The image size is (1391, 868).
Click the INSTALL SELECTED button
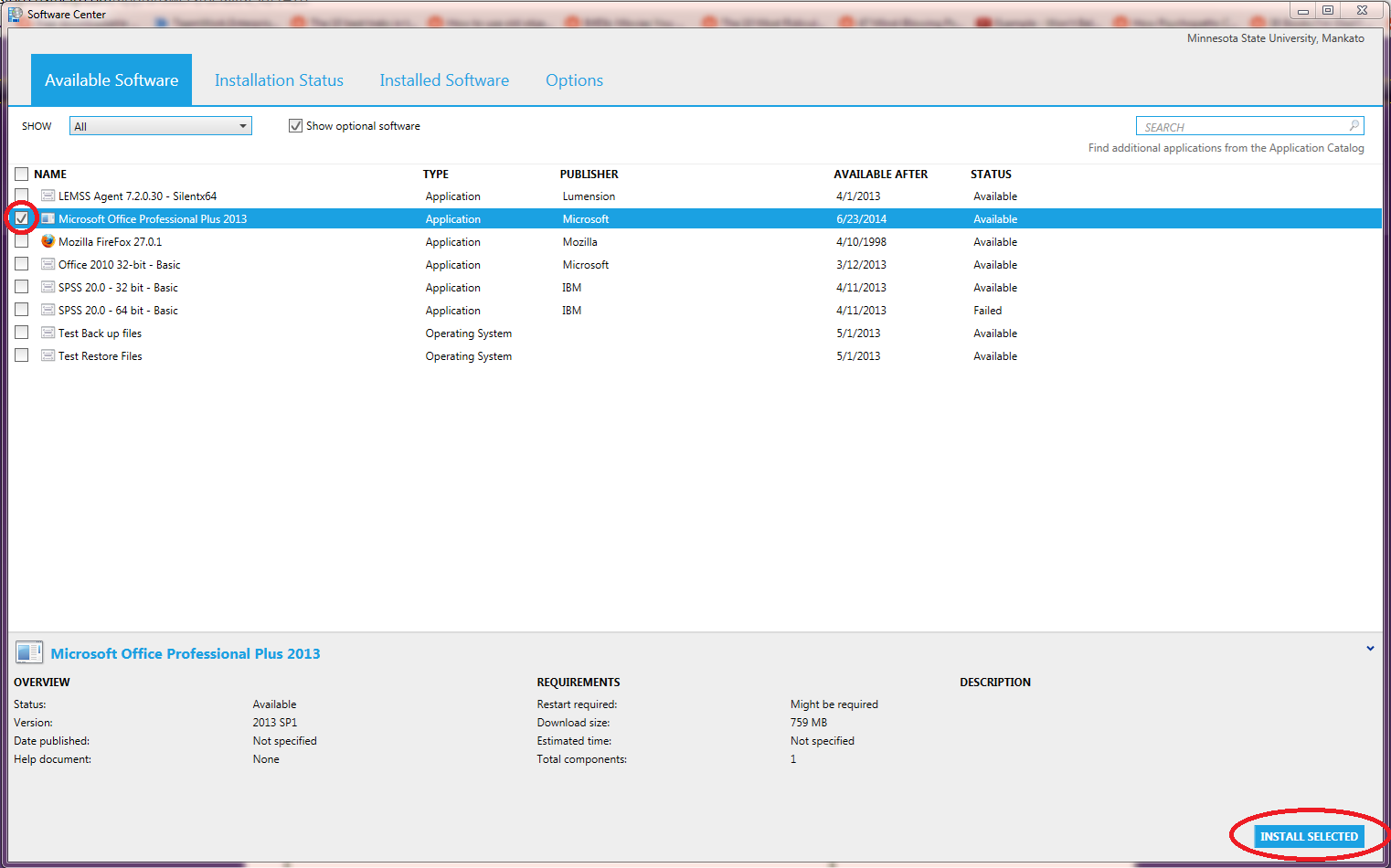coord(1309,836)
